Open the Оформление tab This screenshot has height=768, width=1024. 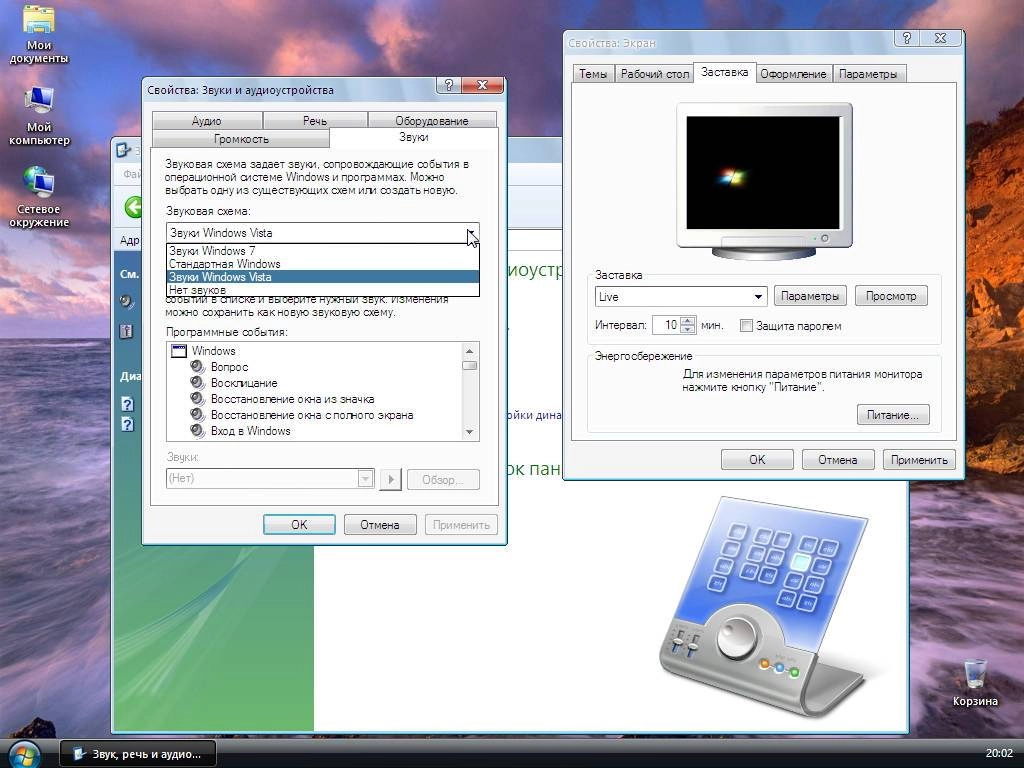pos(793,74)
